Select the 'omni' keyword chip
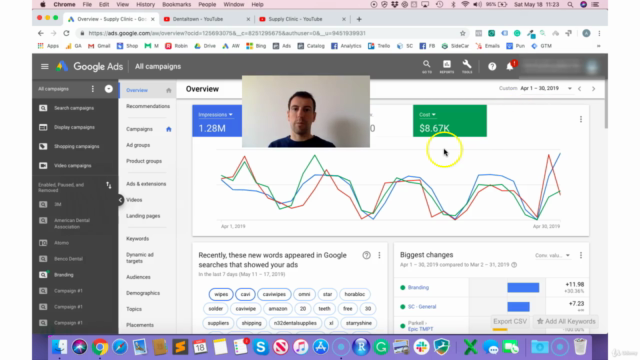Image resolution: width=640 pixels, height=360 pixels. coord(304,294)
